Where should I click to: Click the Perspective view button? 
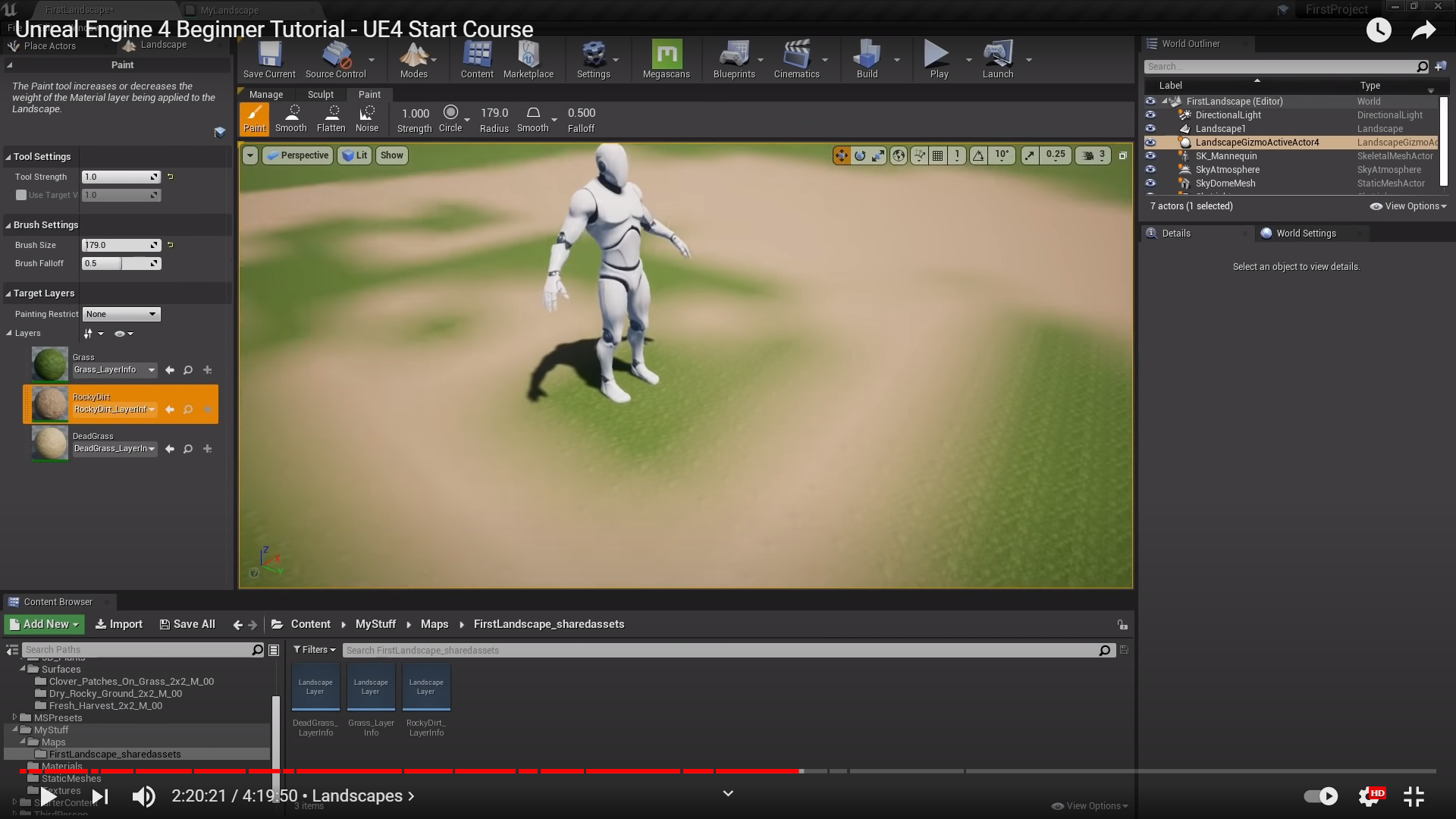coord(297,155)
